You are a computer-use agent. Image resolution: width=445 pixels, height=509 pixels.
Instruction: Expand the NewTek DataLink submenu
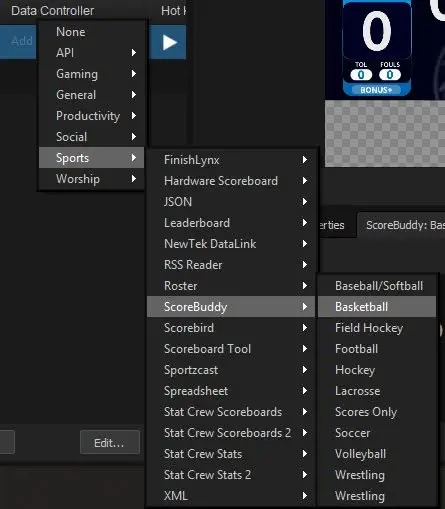pyautogui.click(x=231, y=244)
